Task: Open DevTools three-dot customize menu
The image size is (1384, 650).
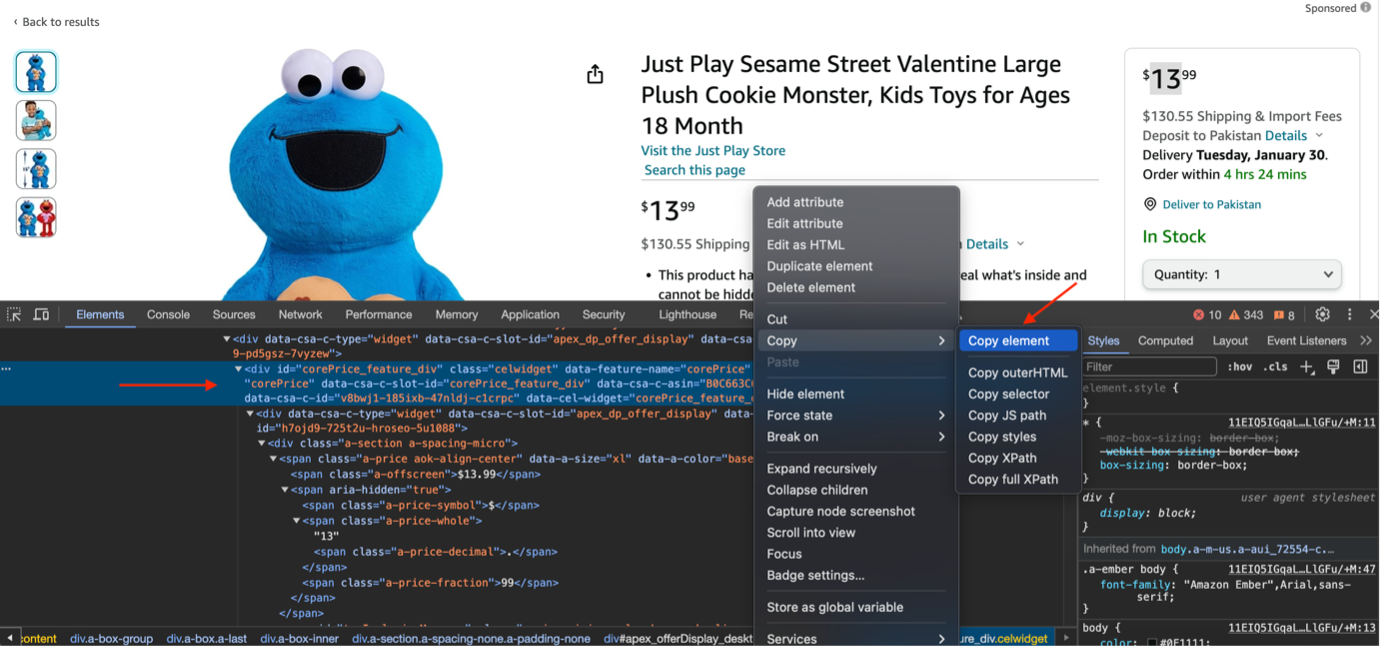Action: (x=1350, y=315)
